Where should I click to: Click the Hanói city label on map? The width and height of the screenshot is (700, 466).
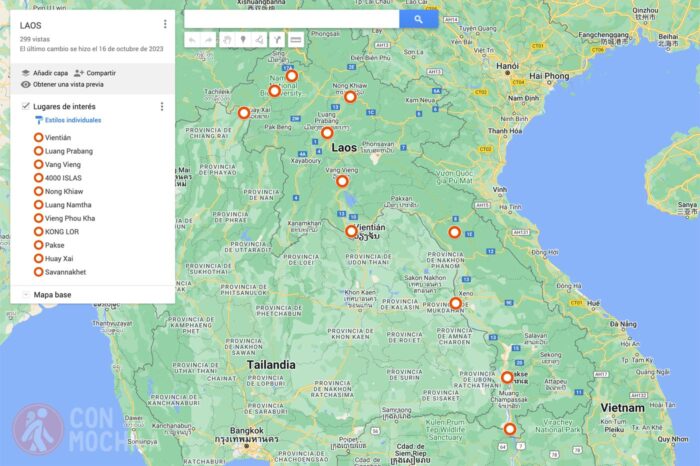pos(508,66)
